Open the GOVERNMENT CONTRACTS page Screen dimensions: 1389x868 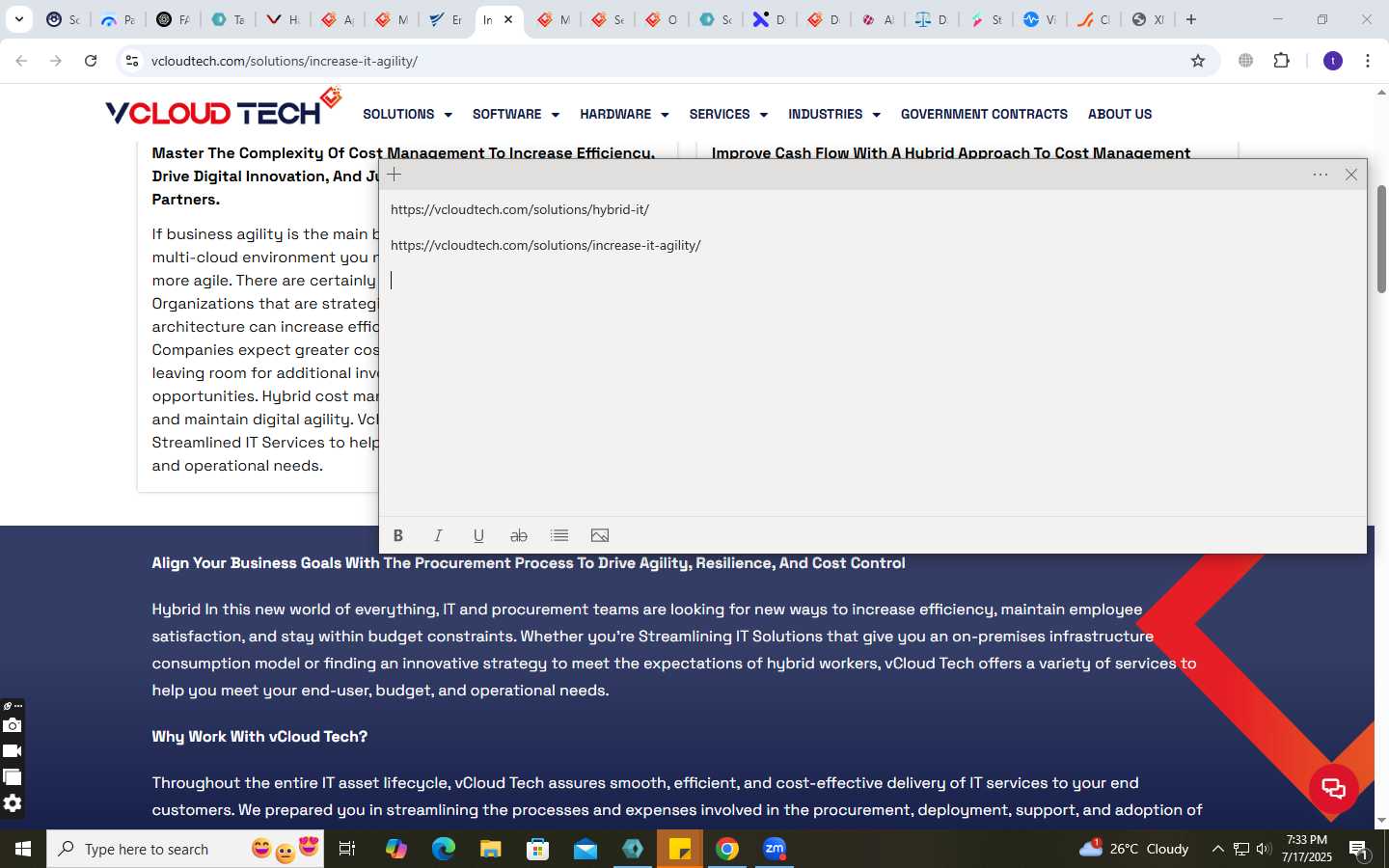coord(984,114)
